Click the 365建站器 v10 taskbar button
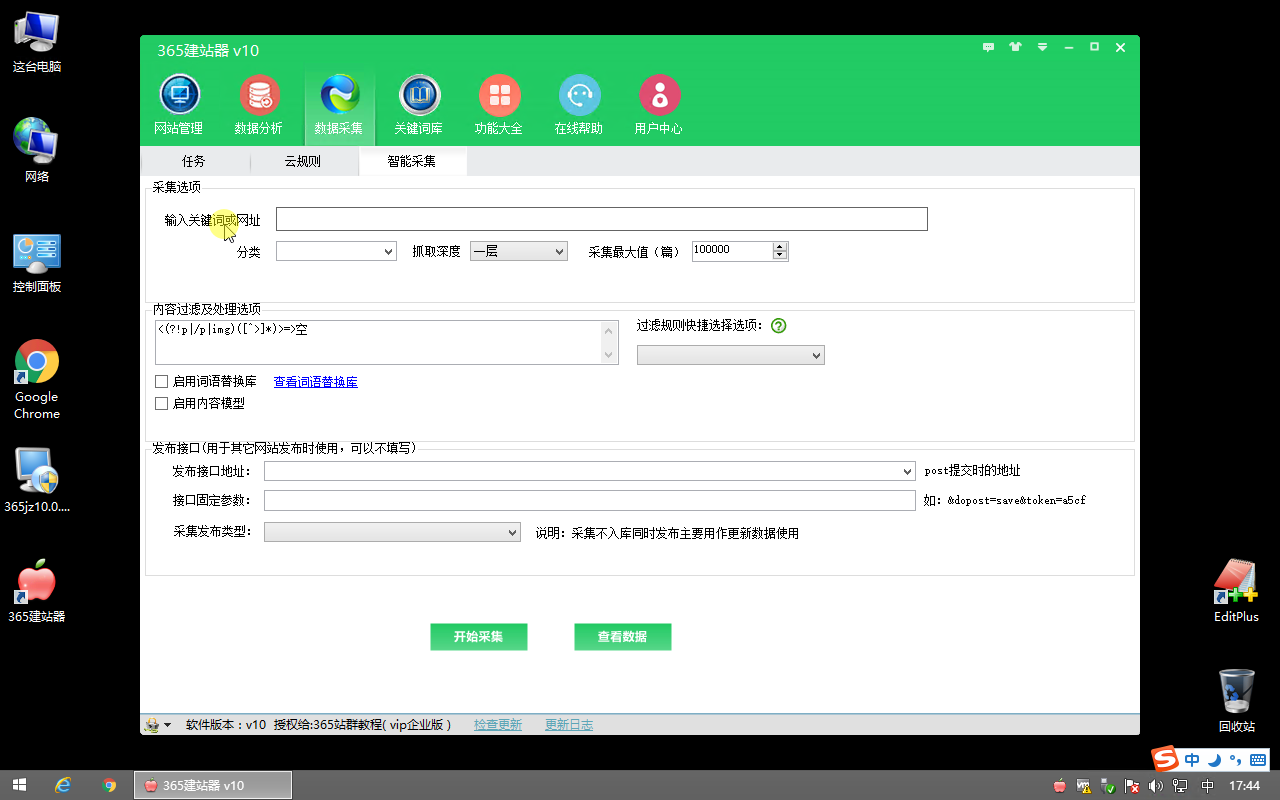Screen dimensions: 1280x800 pos(212,785)
